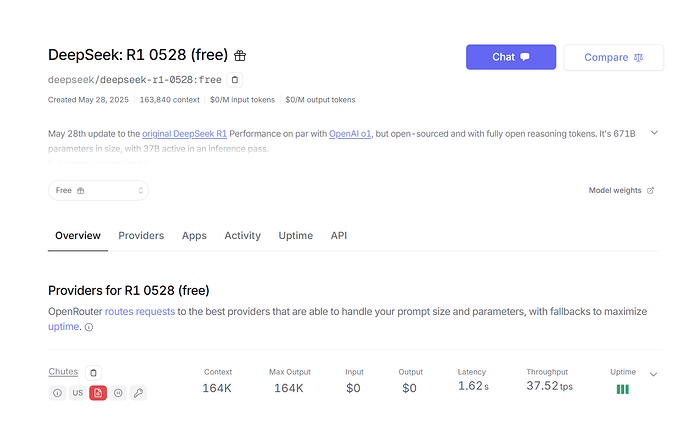Follow the original DeepSeek R1 link
Image resolution: width=690 pixels, height=423 pixels.
tap(184, 134)
